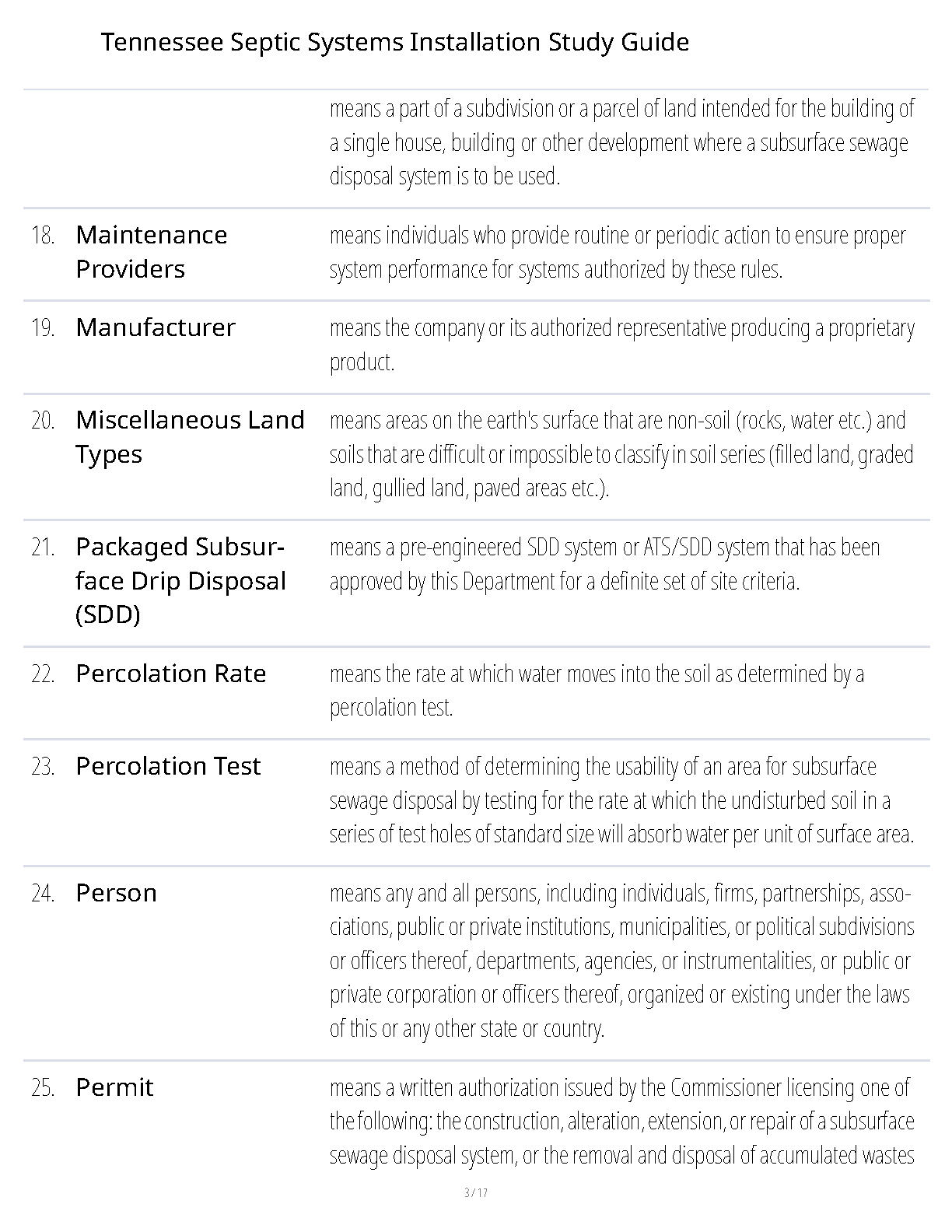
Task: Click the Permit definition about written authorization
Action: tap(621, 1121)
